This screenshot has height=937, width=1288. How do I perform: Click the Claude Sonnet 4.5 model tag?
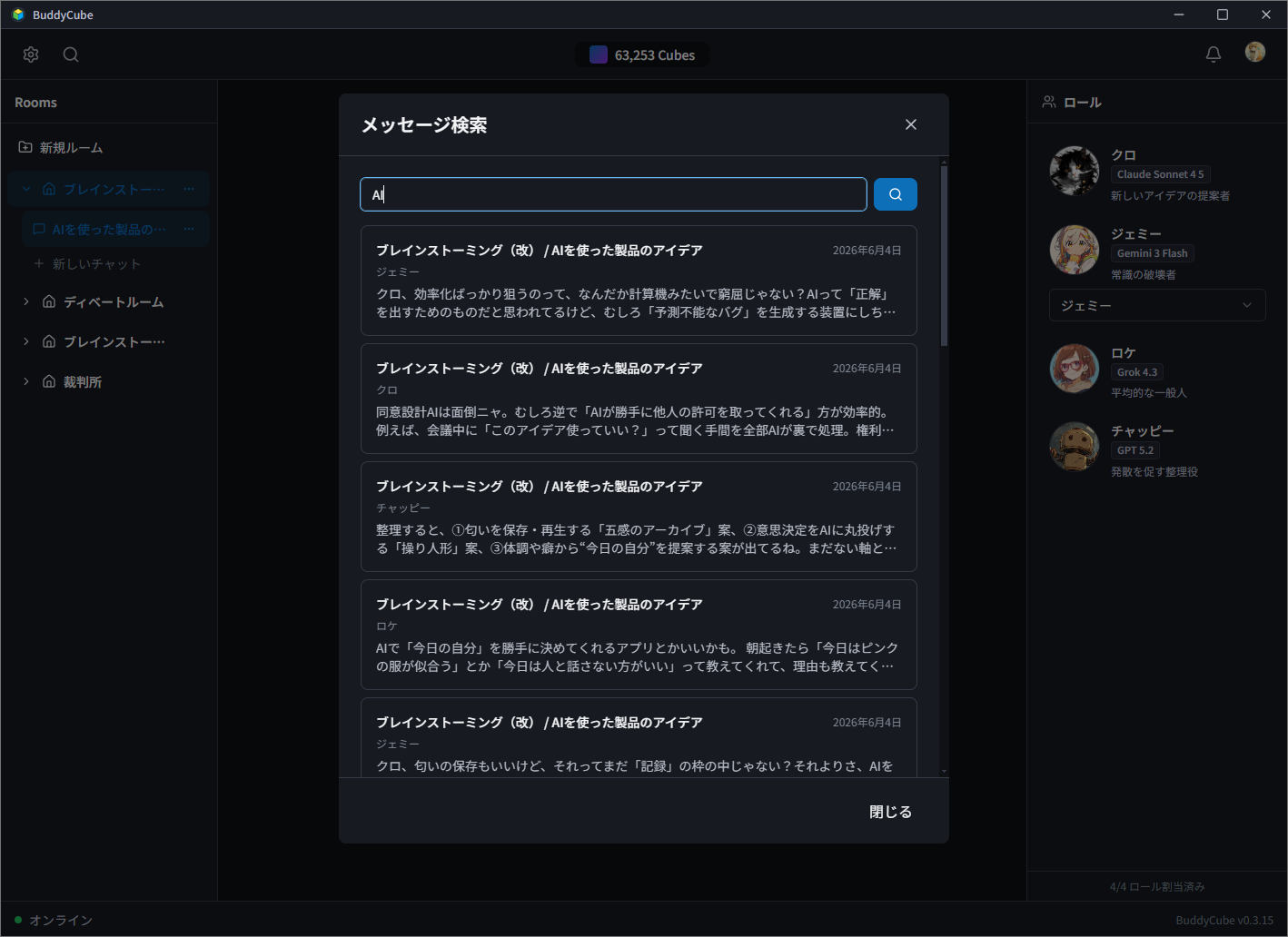click(x=1161, y=174)
